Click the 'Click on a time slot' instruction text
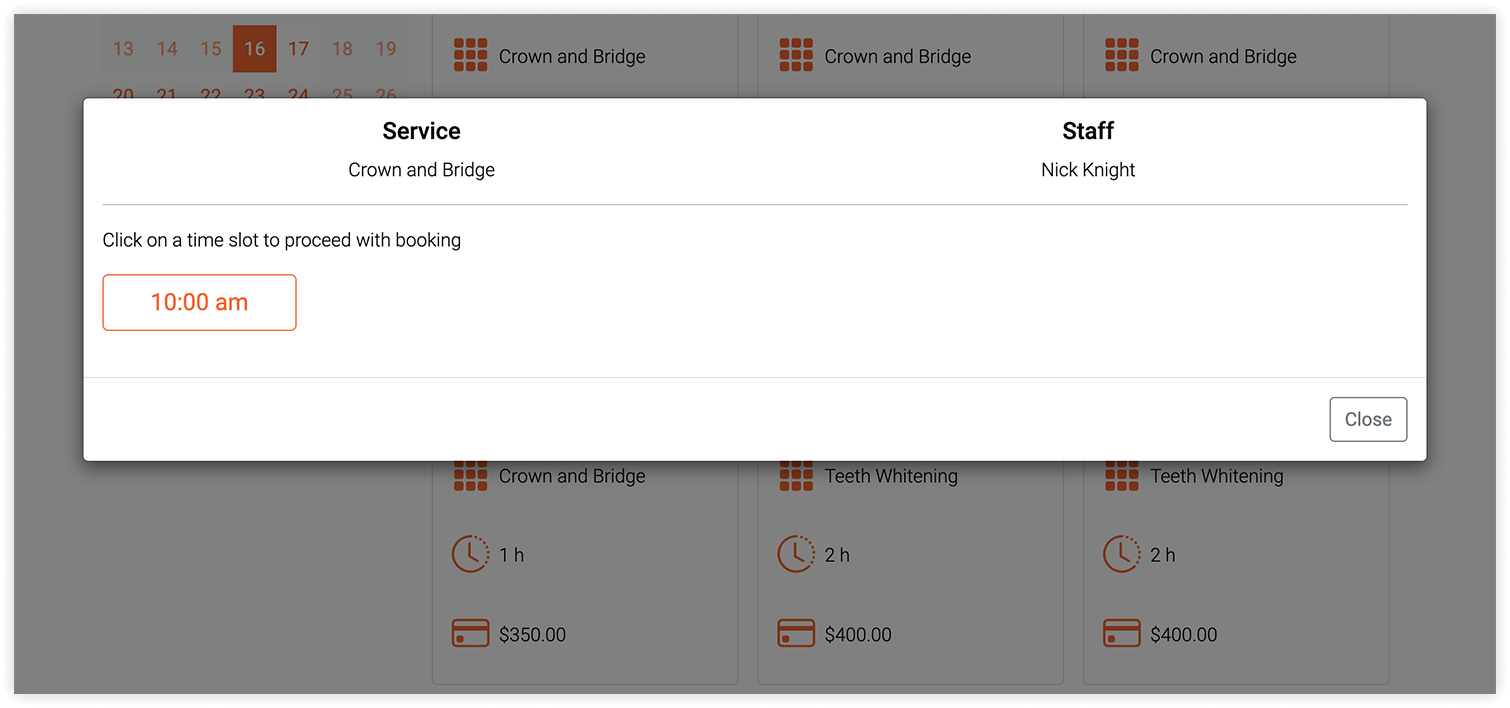 pos(282,240)
